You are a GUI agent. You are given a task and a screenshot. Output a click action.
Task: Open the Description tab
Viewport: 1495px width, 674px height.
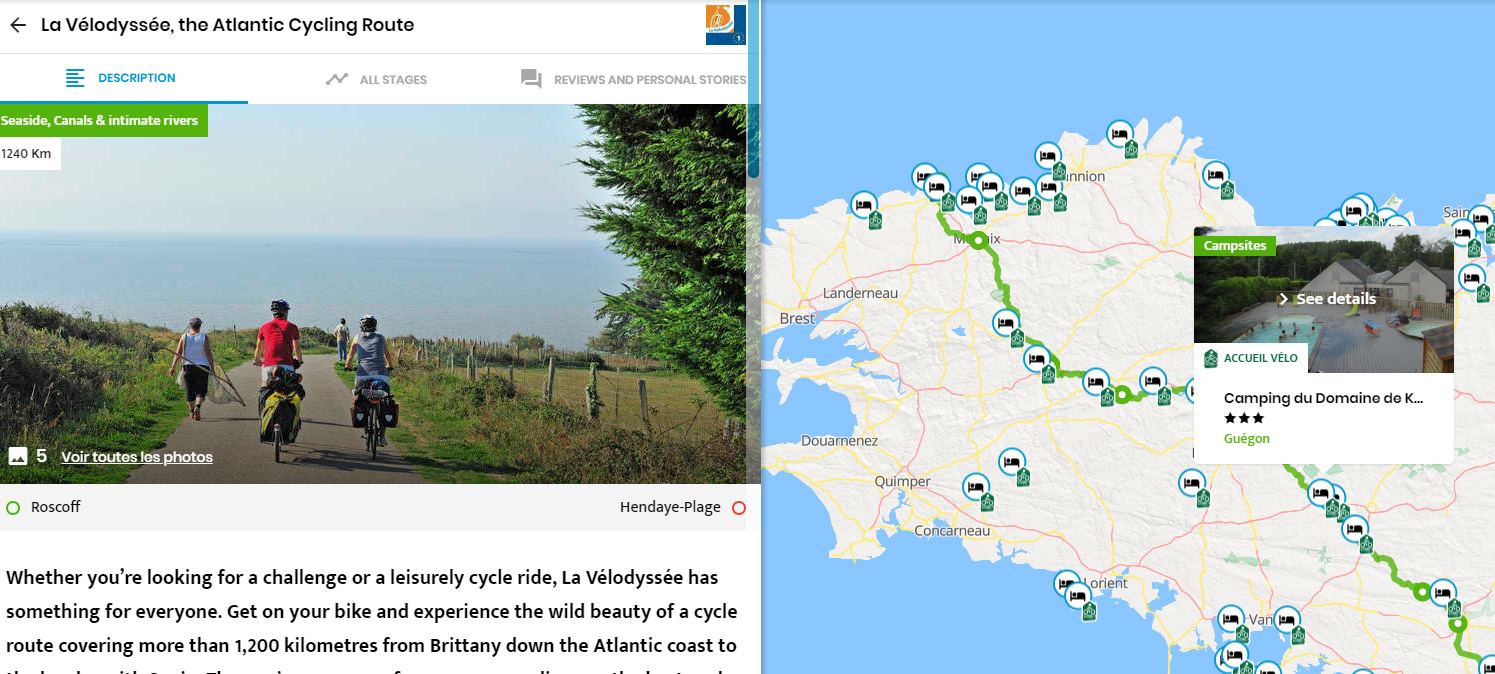tap(120, 78)
